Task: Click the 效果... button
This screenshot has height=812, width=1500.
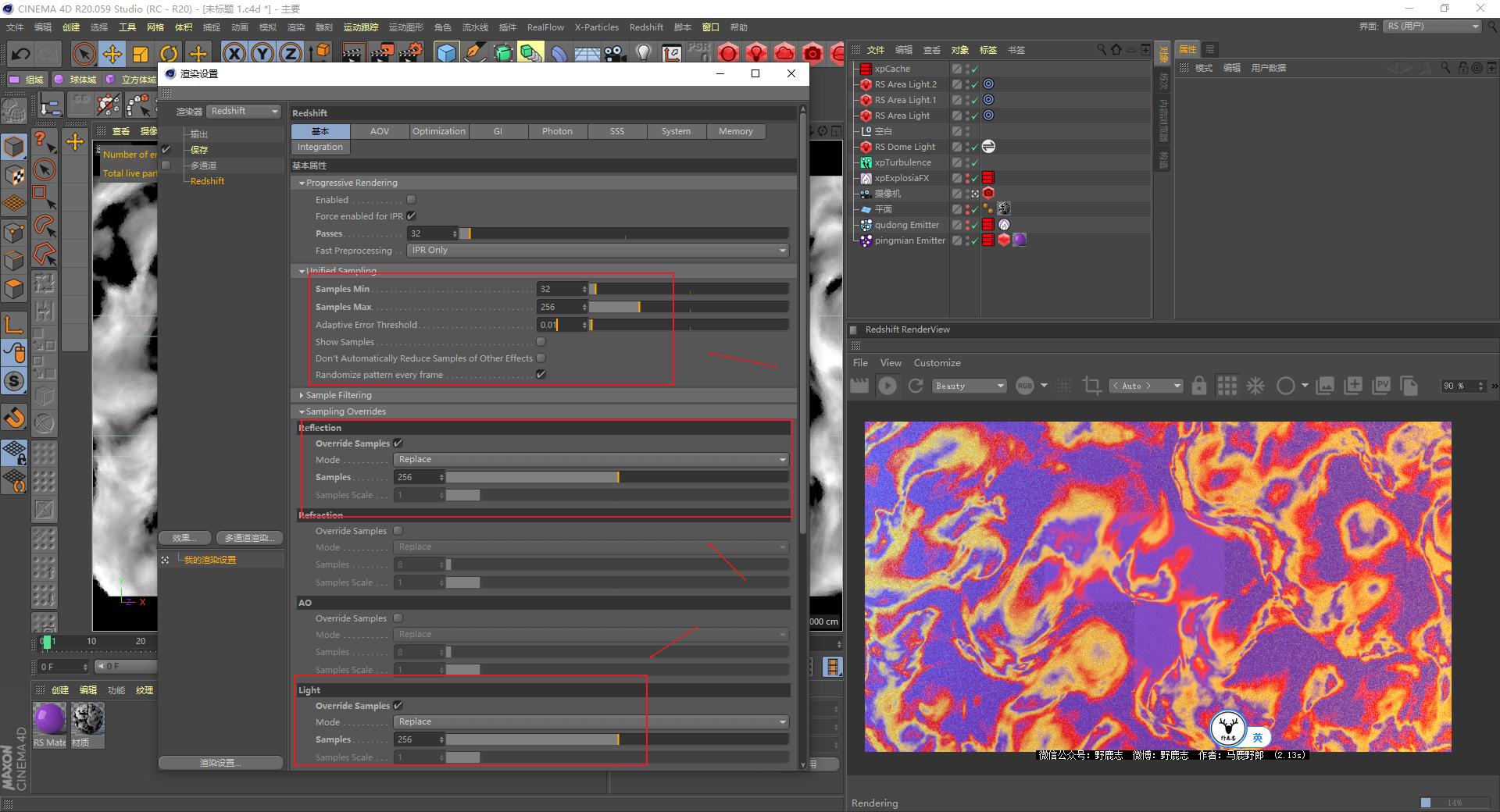Action: 184,537
